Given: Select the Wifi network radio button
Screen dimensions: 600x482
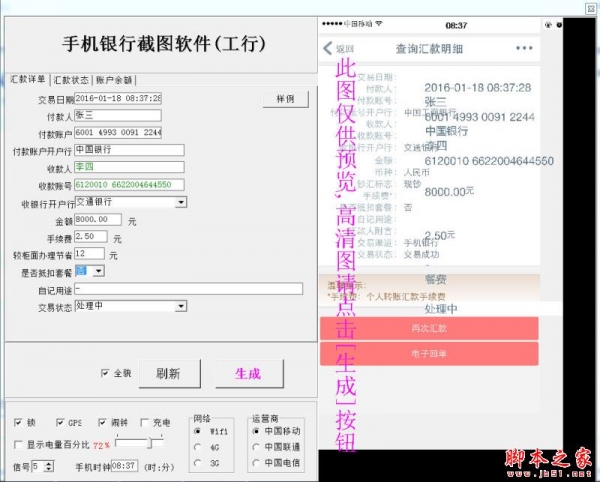Looking at the screenshot, I should (197, 431).
